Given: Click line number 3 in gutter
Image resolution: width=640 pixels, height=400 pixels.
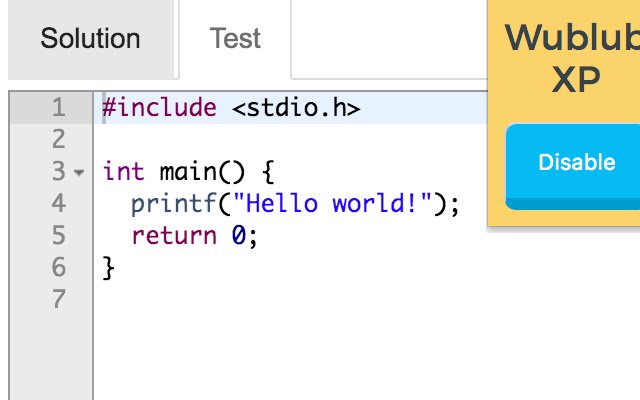Looking at the screenshot, I should pyautogui.click(x=58, y=171).
